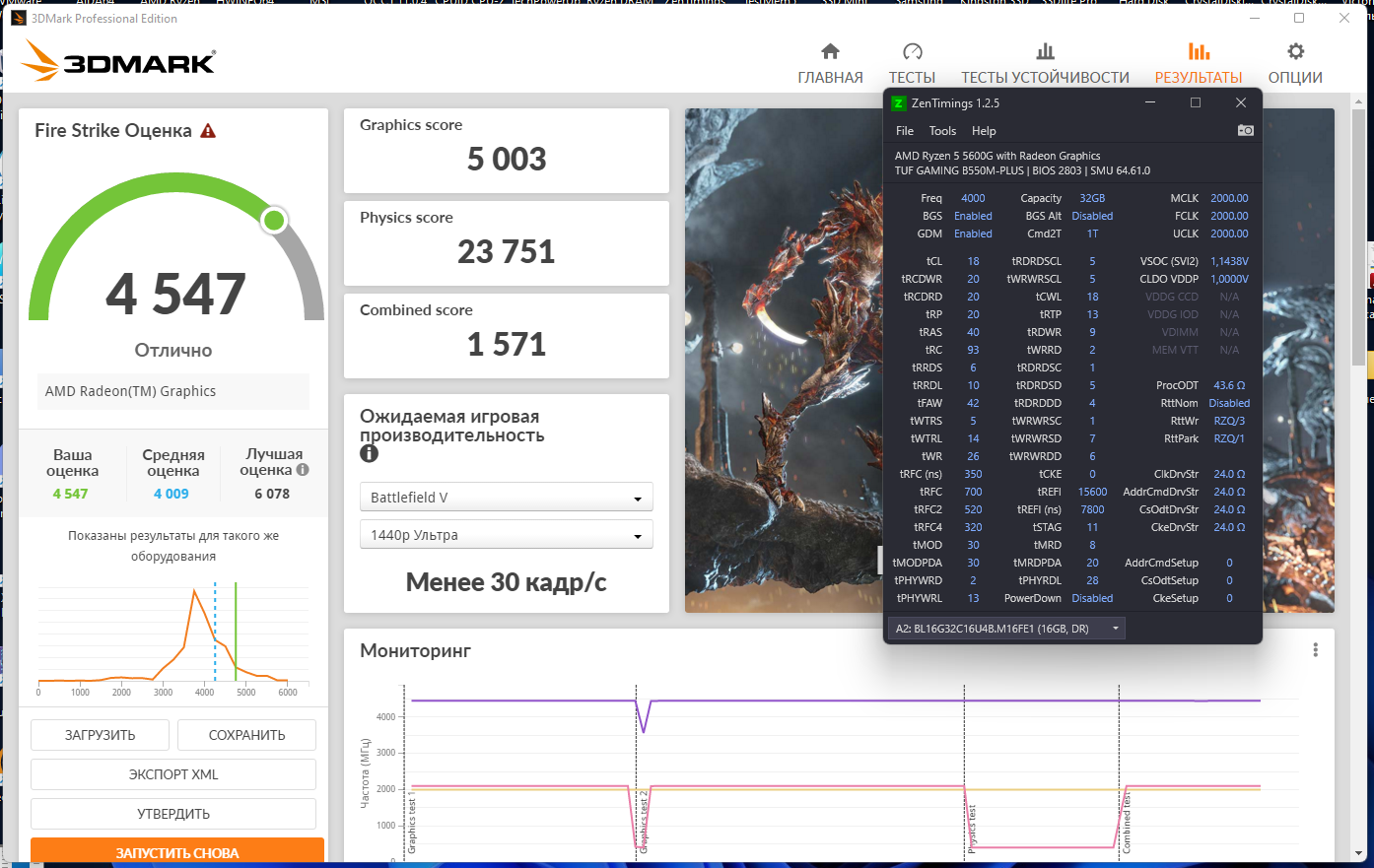
Task: Expand the Battlefield V game dropdown
Action: point(506,498)
